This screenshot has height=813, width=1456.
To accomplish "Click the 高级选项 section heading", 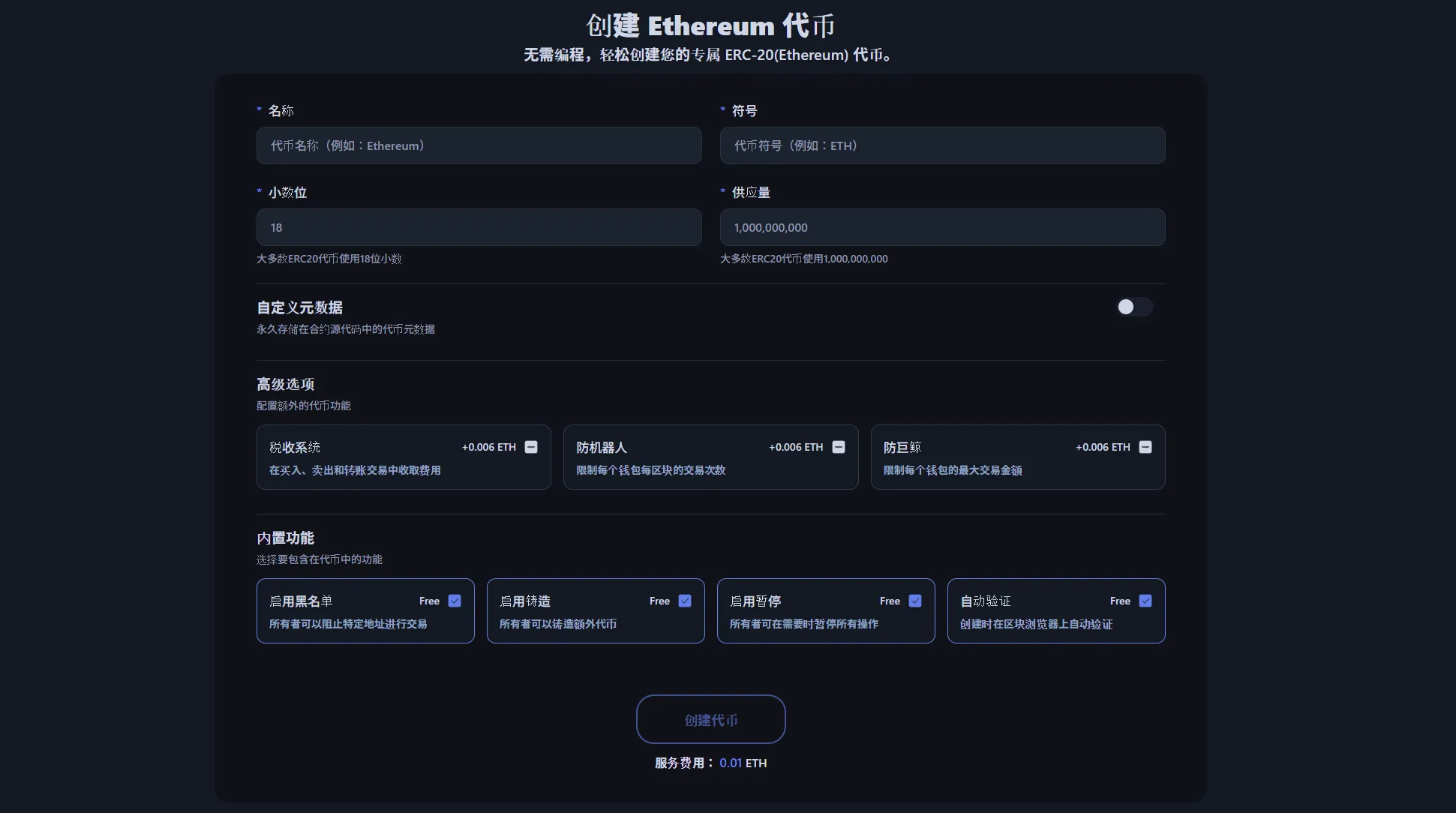I will (x=285, y=384).
